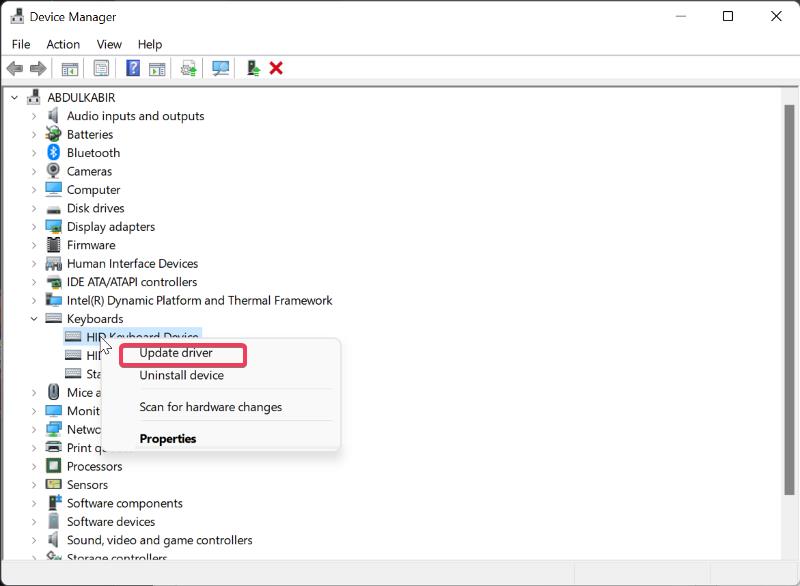Click the Firmware chip icon
The height and width of the screenshot is (586, 800).
click(x=53, y=245)
